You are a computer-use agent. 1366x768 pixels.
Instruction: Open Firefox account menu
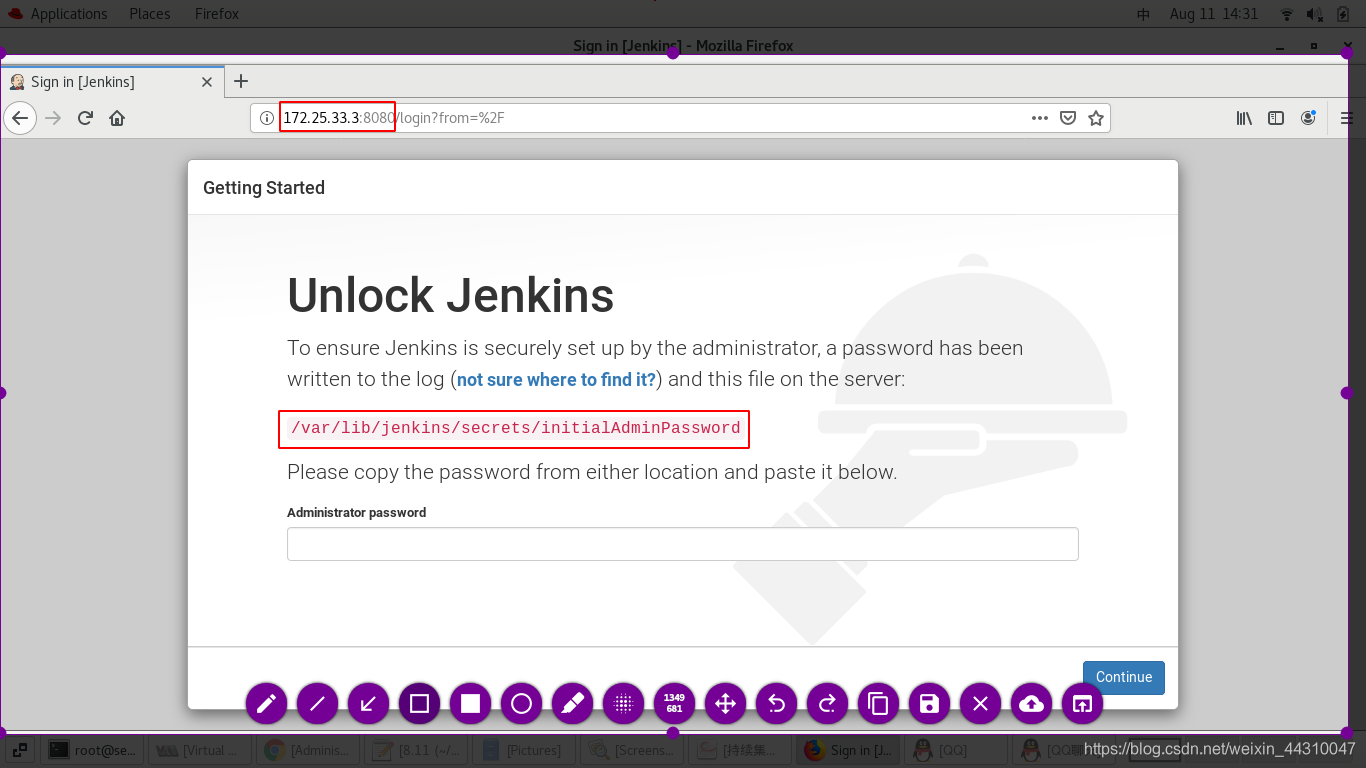[1308, 118]
